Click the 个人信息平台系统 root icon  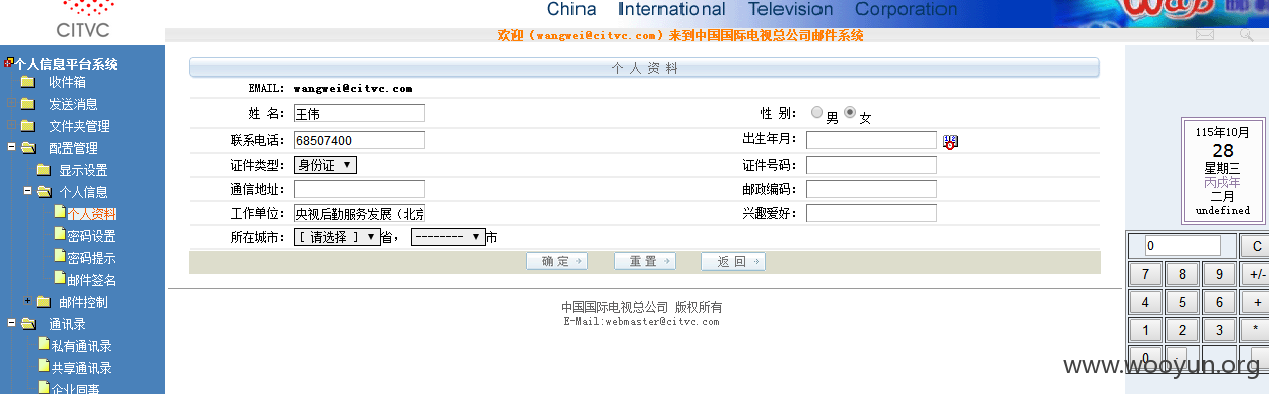[x=9, y=62]
